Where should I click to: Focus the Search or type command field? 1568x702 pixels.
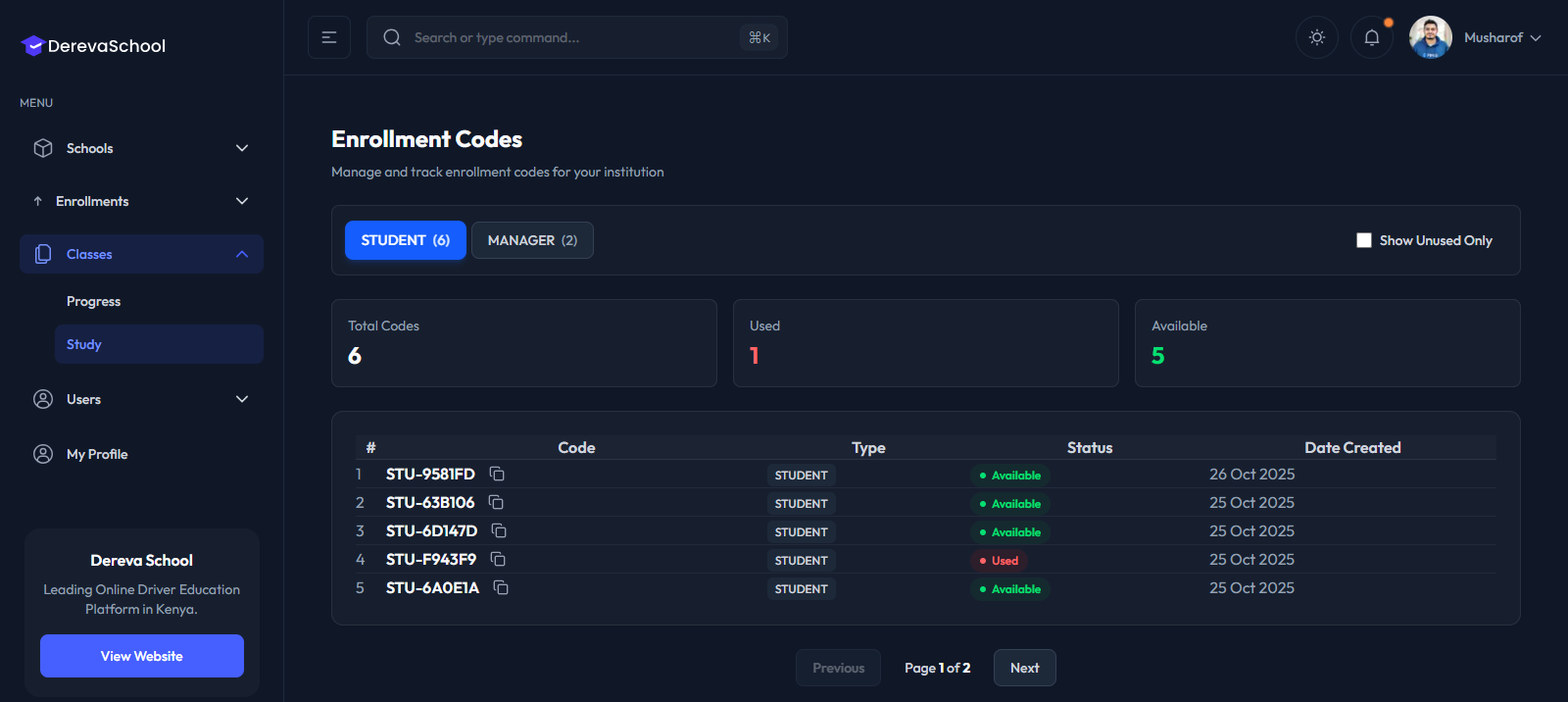coord(577,37)
